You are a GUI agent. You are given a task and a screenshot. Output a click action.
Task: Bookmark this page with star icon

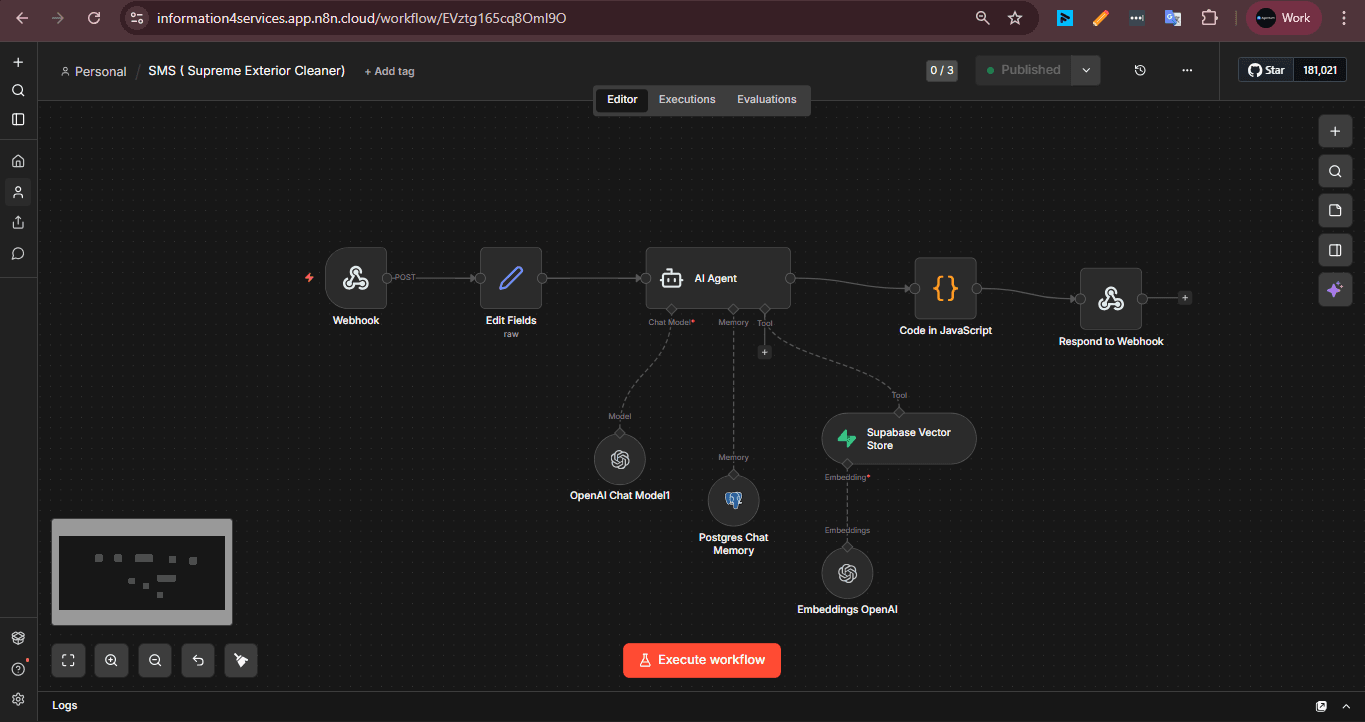coord(1015,18)
